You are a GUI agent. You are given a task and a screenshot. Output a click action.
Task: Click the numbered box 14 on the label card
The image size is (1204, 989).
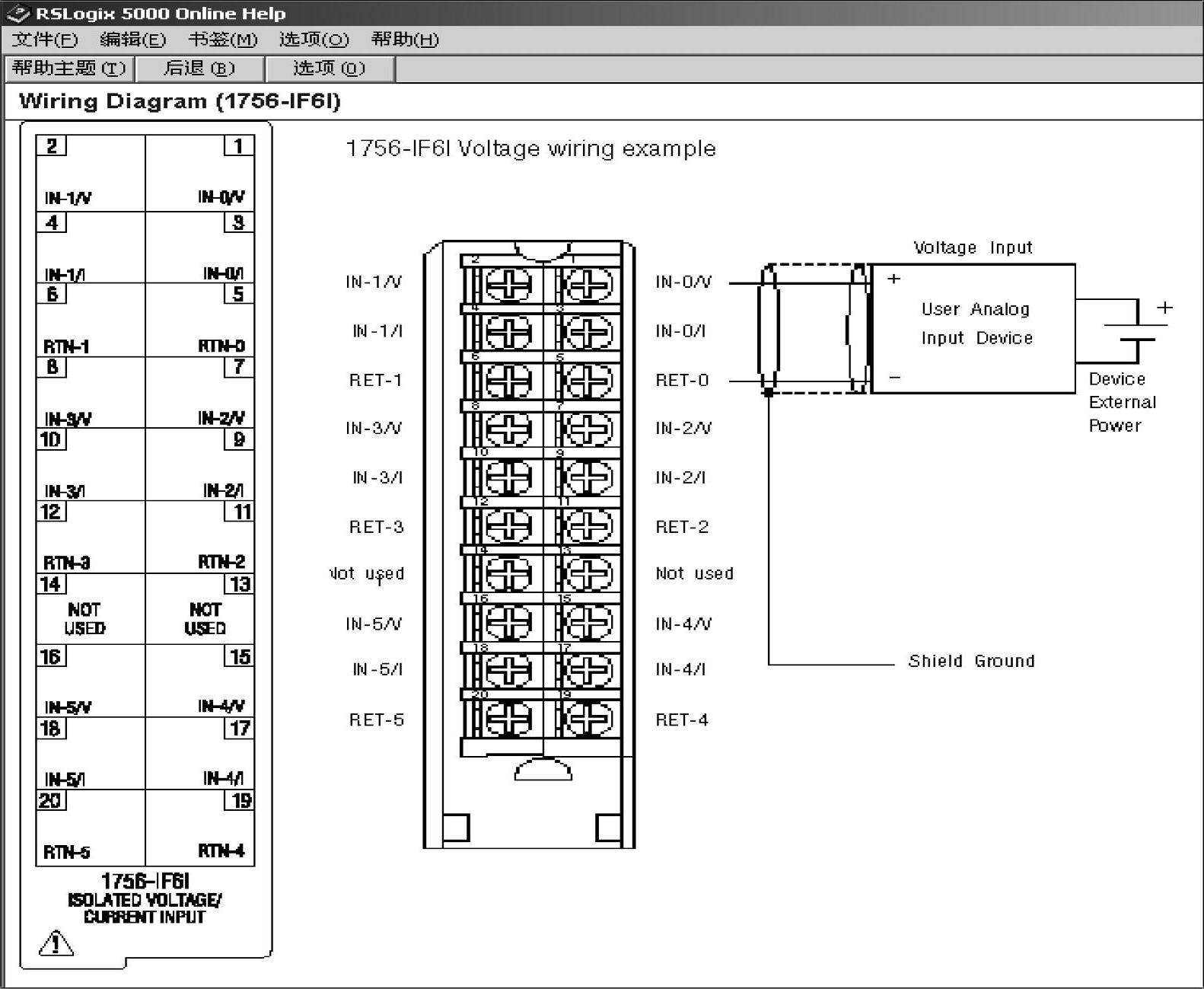pos(52,584)
